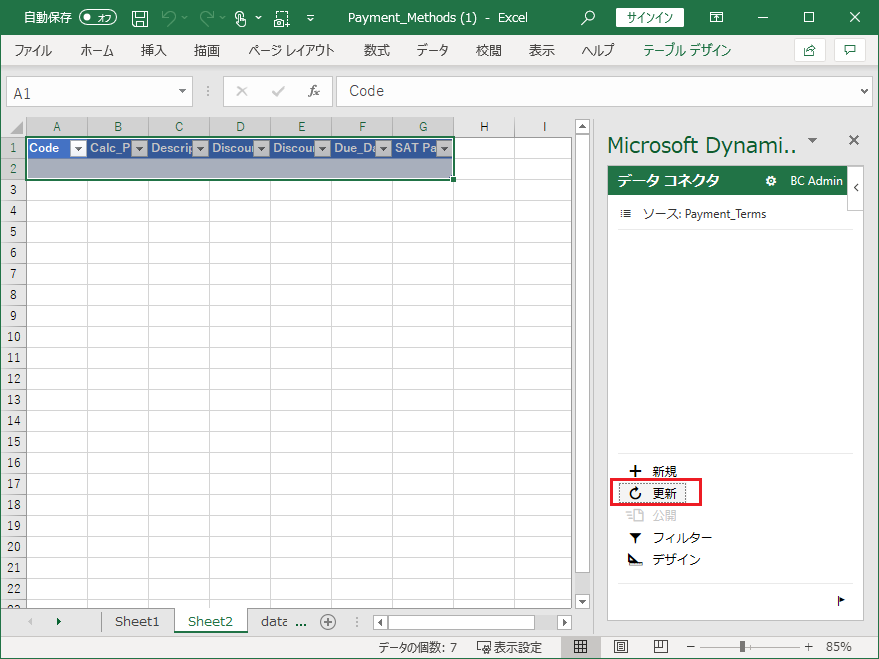Click the search magnifier icon
The image size is (879, 659).
tap(587, 17)
